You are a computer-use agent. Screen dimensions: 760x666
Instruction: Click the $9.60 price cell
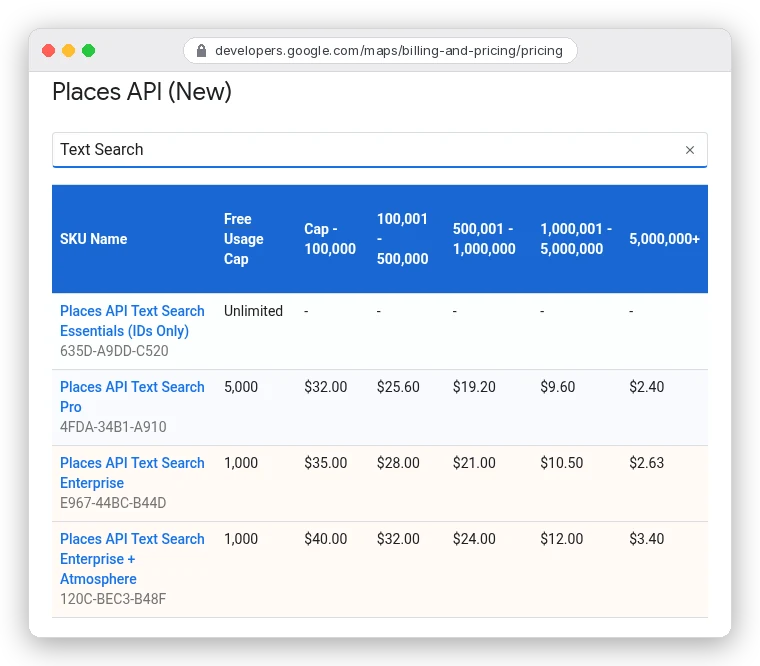tap(558, 387)
